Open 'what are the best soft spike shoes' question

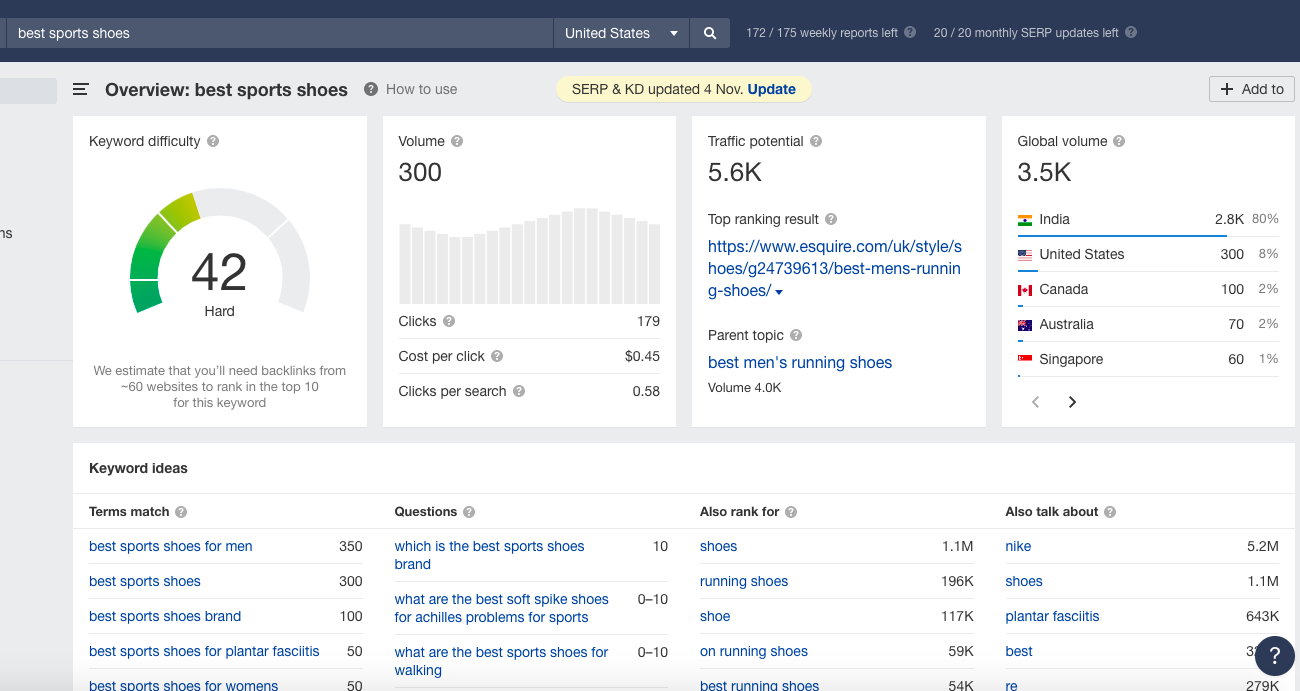coord(501,608)
